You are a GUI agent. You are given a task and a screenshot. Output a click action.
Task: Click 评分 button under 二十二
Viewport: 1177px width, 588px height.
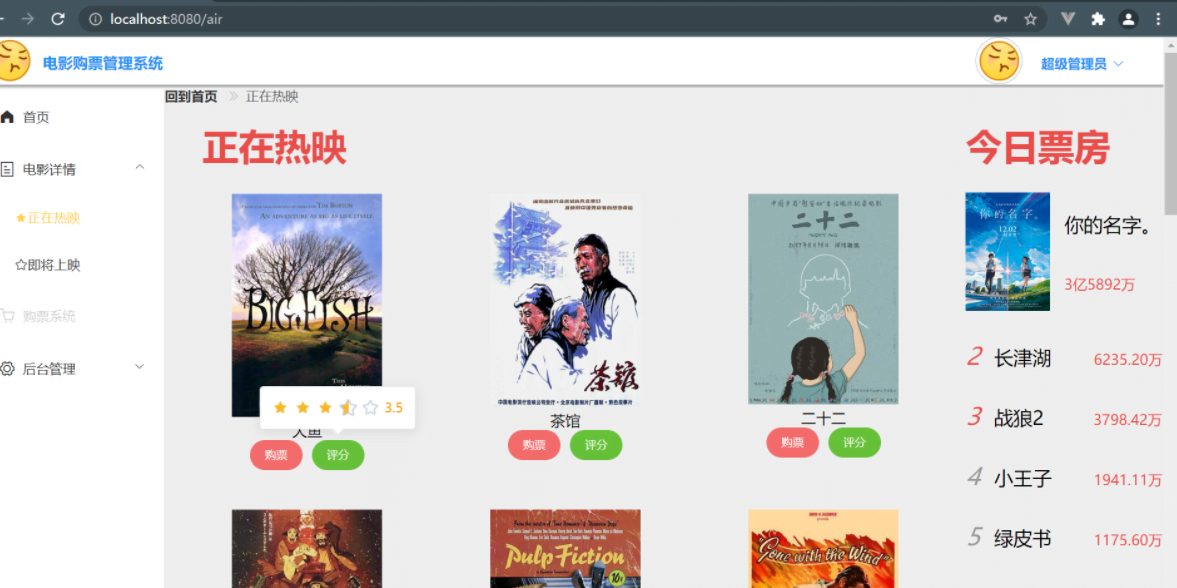pos(854,442)
